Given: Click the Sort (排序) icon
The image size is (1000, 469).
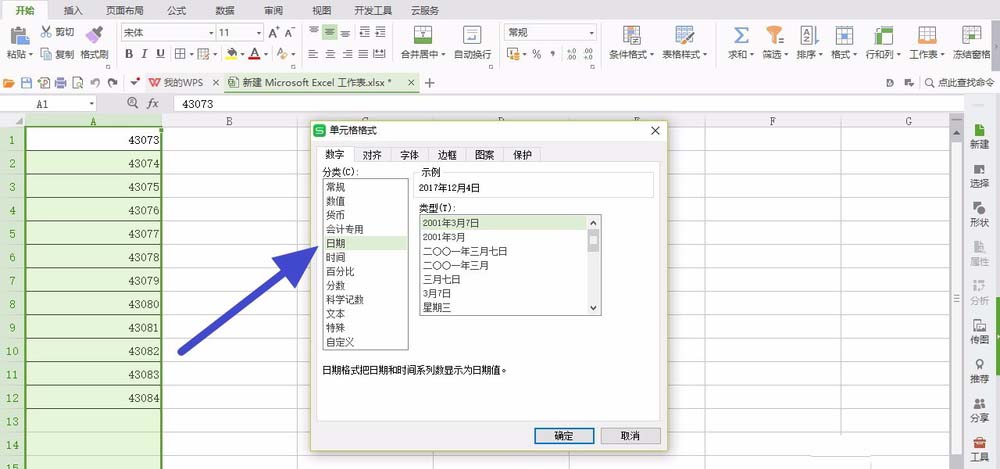Looking at the screenshot, I should click(807, 35).
